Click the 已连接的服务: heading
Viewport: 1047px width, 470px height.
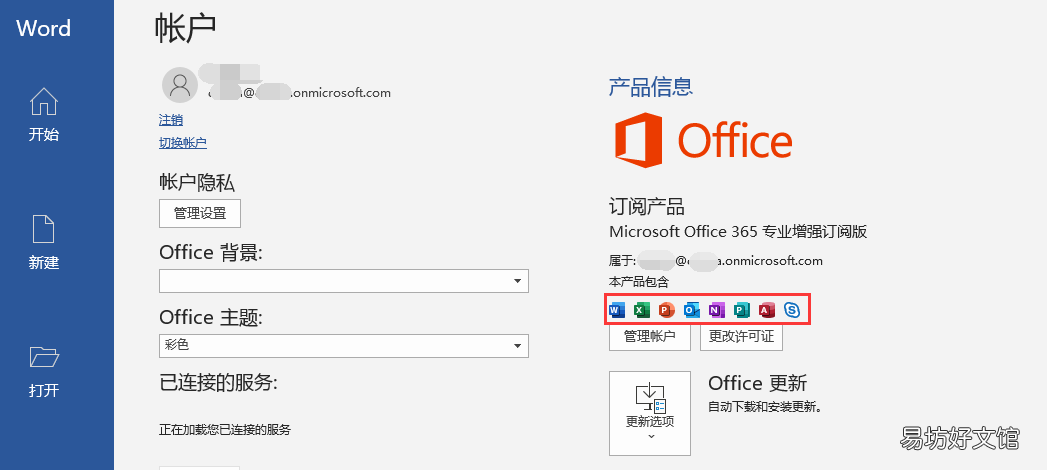(218, 383)
